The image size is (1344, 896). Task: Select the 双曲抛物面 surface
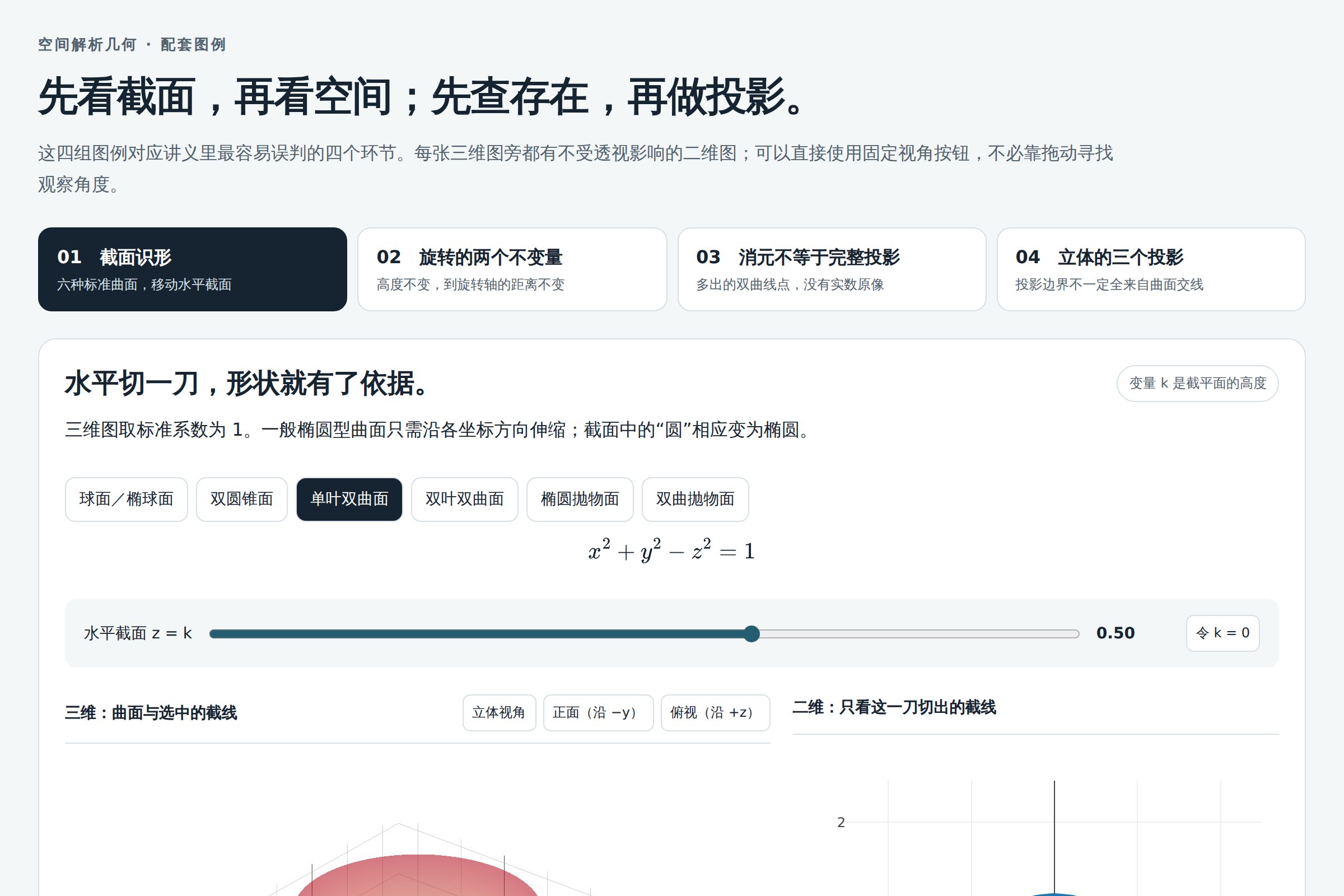(696, 500)
